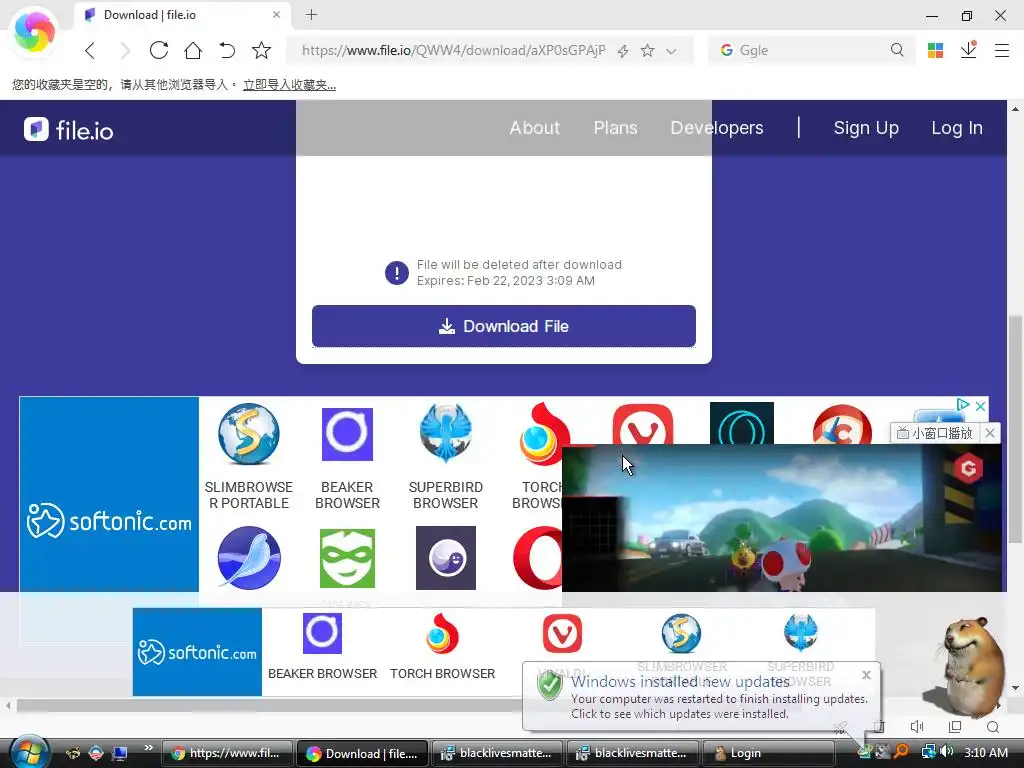Image resolution: width=1024 pixels, height=768 pixels.
Task: Click Torch Browser in bottom banner
Action: [443, 647]
